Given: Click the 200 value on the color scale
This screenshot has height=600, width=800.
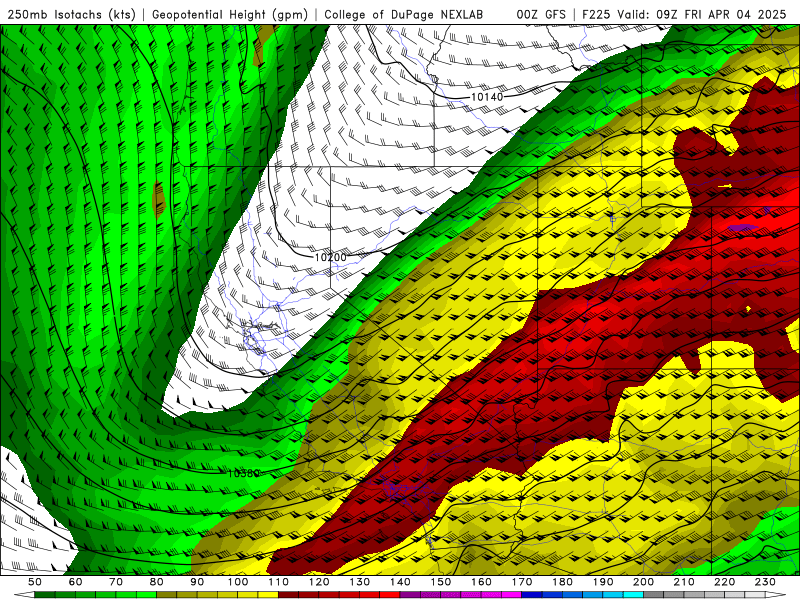Looking at the screenshot, I should (x=643, y=582).
